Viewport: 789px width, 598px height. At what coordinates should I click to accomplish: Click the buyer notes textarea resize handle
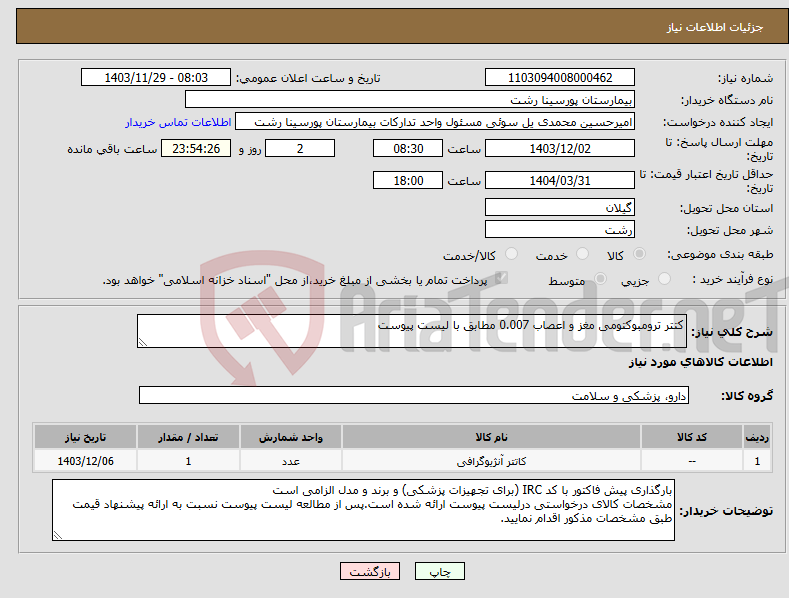[x=58, y=536]
